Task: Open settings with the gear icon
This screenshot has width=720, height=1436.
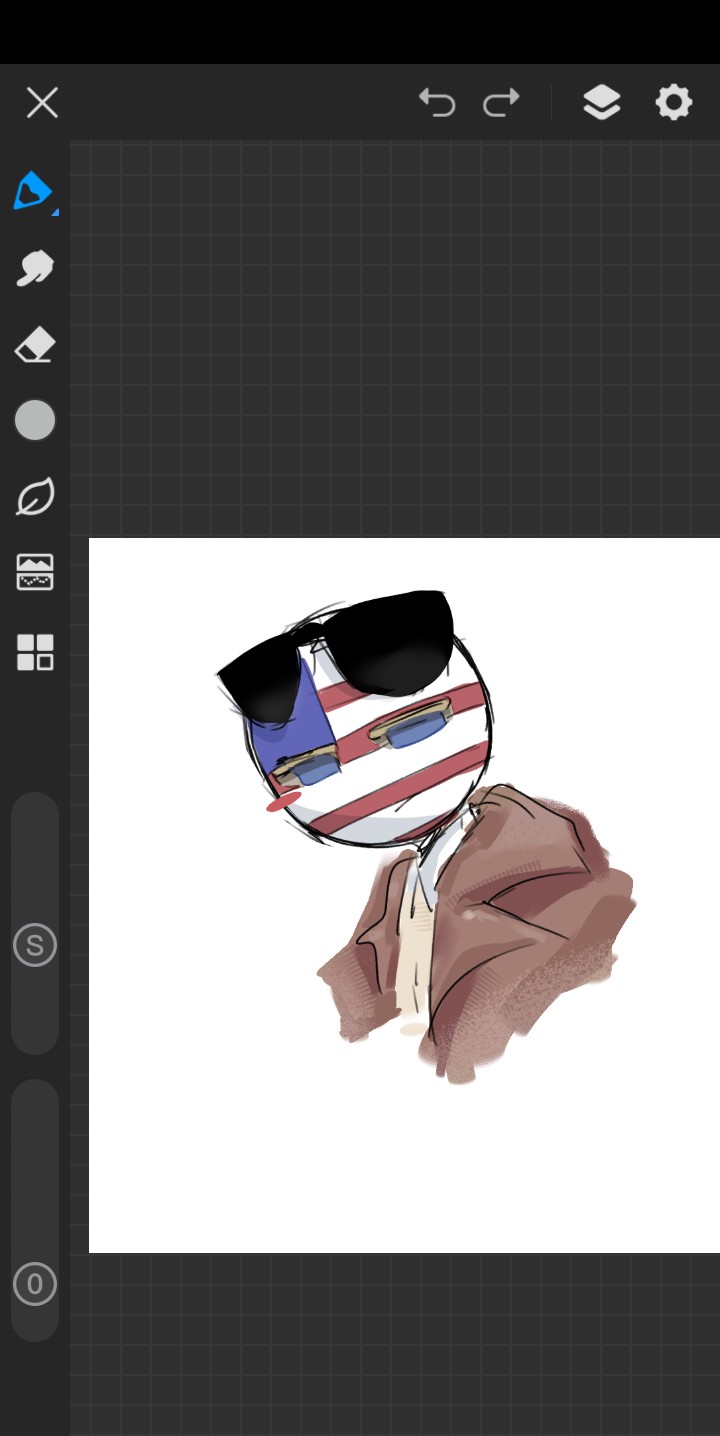Action: (674, 102)
